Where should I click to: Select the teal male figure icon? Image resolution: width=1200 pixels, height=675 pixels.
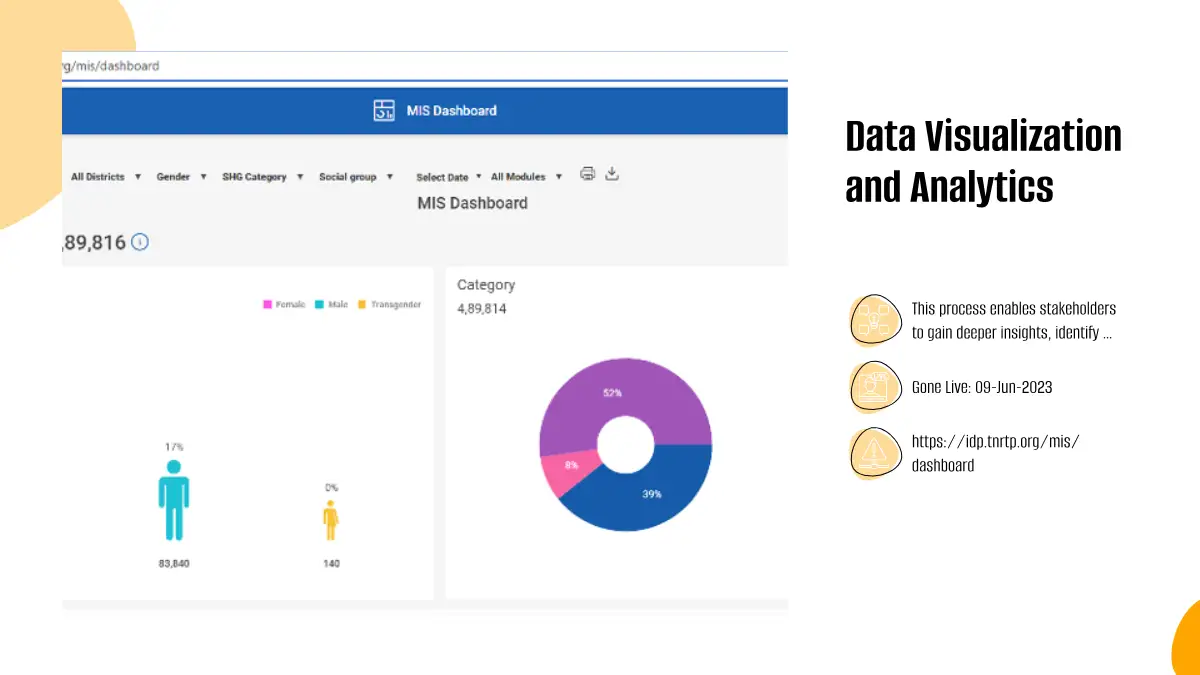point(173,500)
